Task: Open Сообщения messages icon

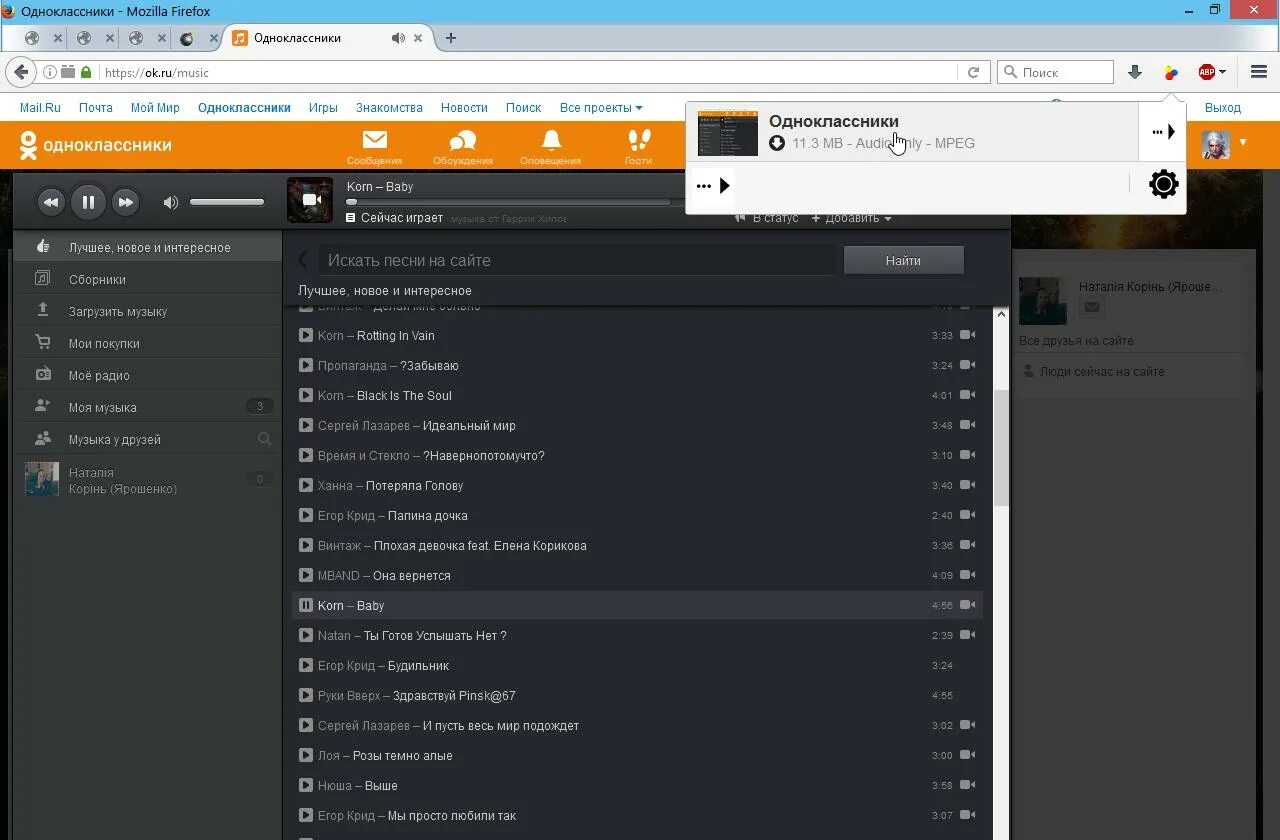Action: coord(375,146)
